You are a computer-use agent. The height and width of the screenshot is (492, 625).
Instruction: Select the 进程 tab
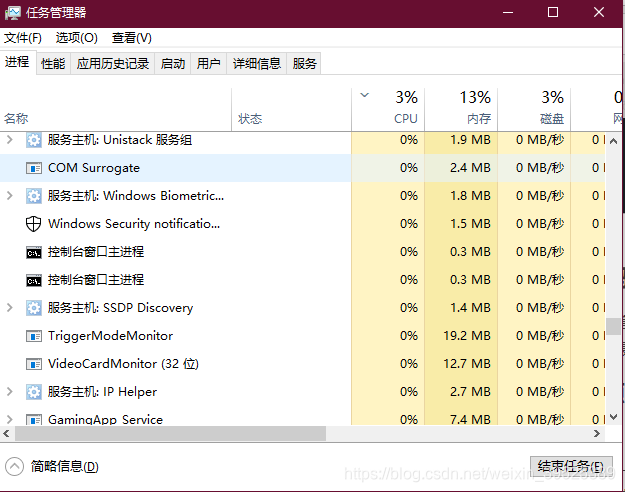coord(17,62)
